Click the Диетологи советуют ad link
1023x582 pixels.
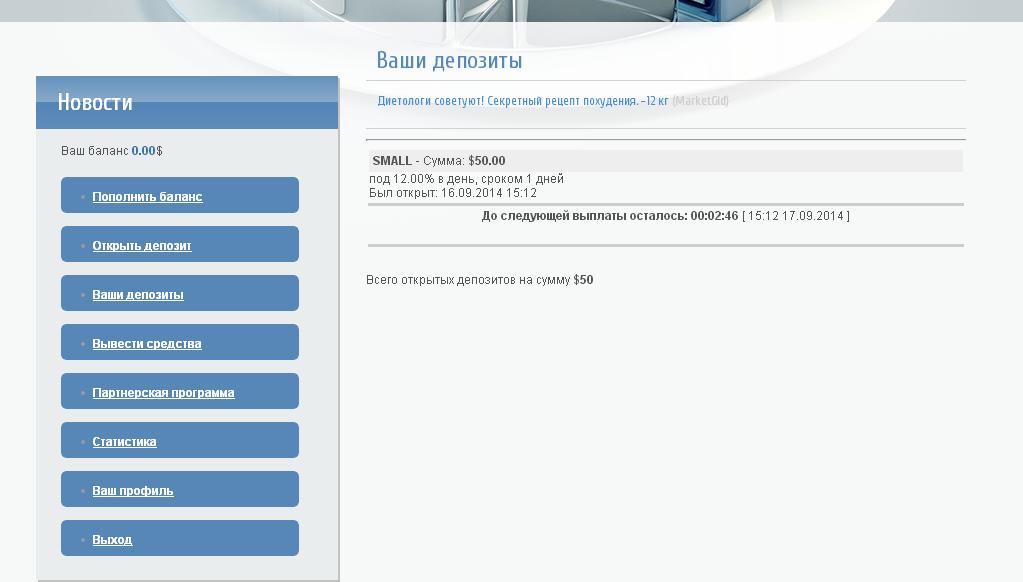[x=523, y=100]
